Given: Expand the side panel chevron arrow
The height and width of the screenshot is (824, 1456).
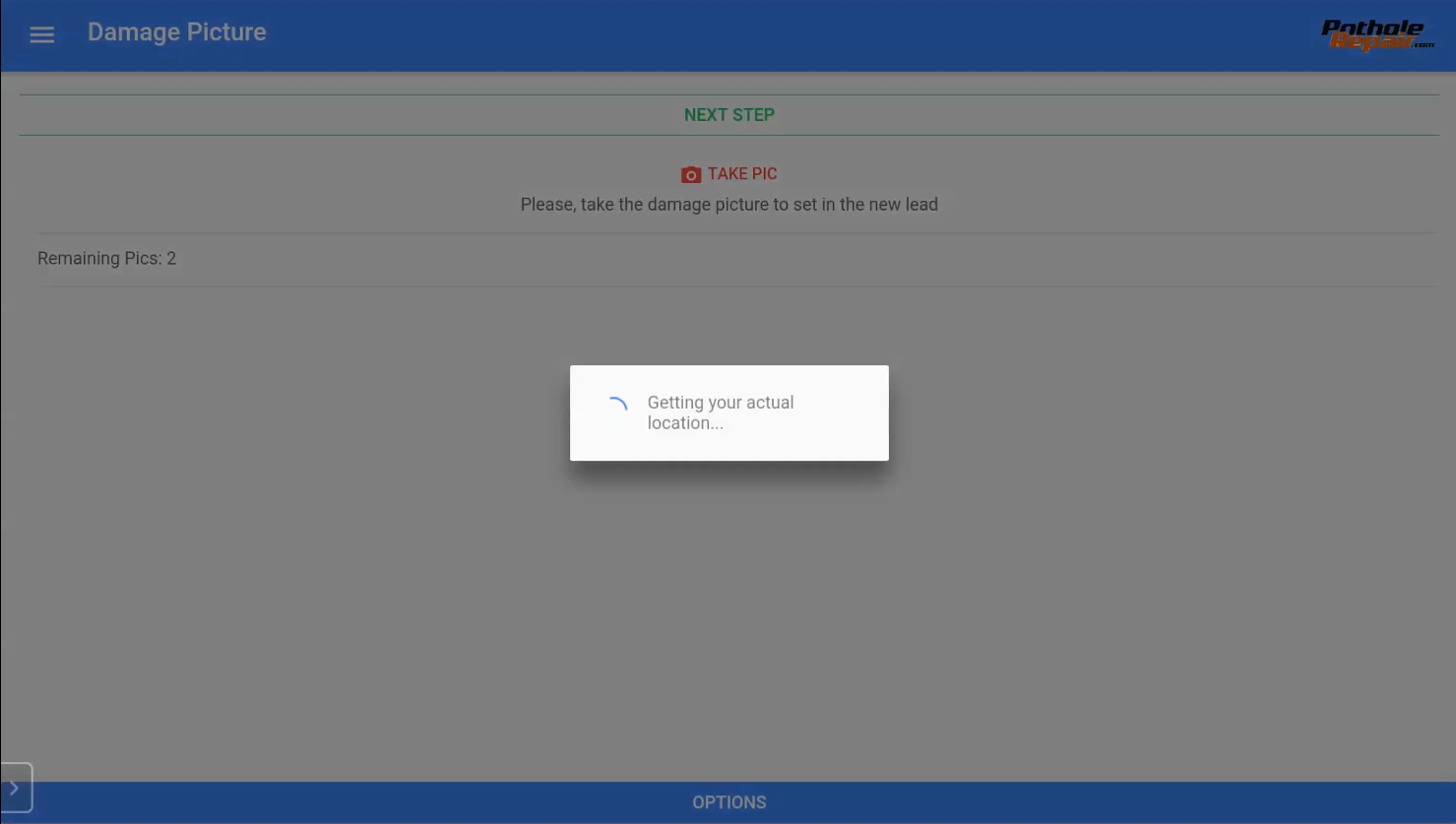Looking at the screenshot, I should click(16, 788).
